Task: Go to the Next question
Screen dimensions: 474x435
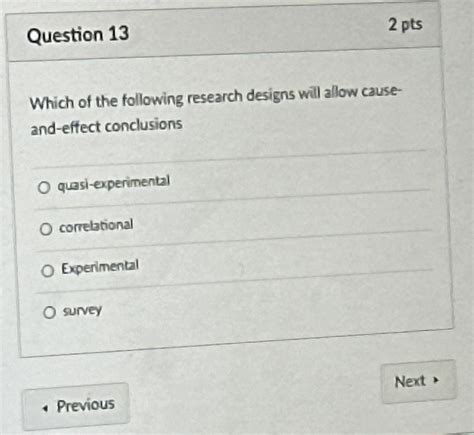Action: tap(418, 382)
